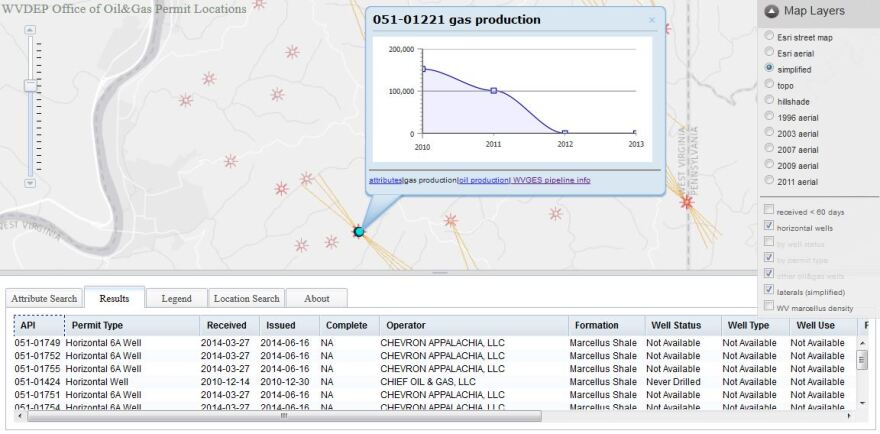Open the About tab

pyautogui.click(x=317, y=299)
